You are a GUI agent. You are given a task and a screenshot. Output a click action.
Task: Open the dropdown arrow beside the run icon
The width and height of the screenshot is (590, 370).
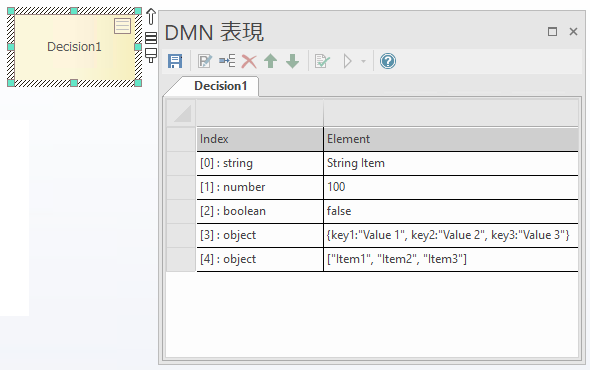click(363, 61)
